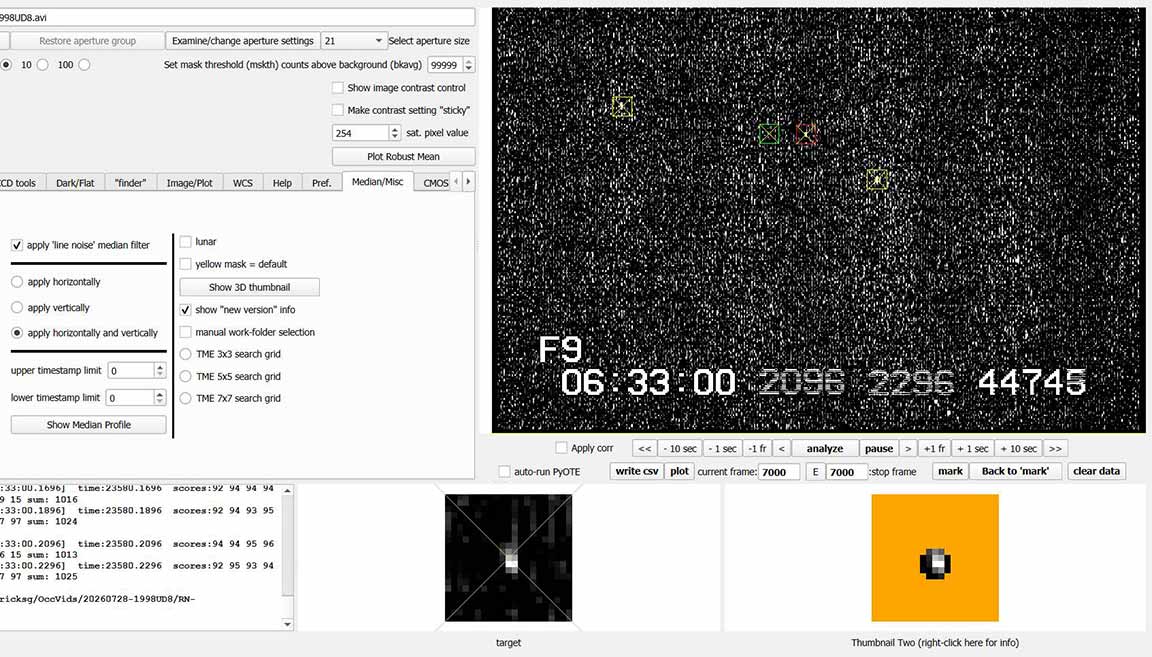Click the E button beside stop frame
The width and height of the screenshot is (1152, 657).
click(815, 472)
